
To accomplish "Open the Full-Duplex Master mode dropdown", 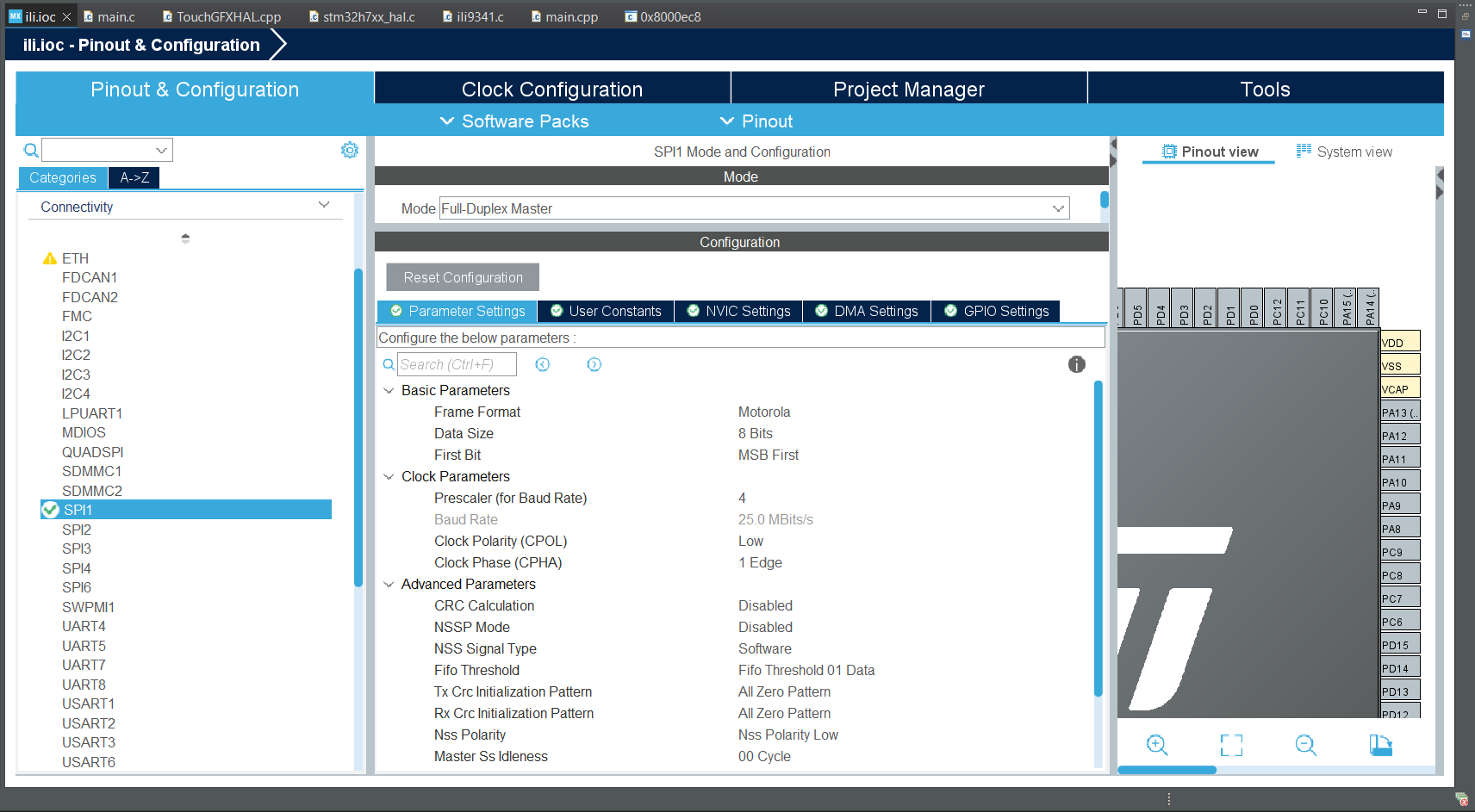I will pyautogui.click(x=1058, y=208).
